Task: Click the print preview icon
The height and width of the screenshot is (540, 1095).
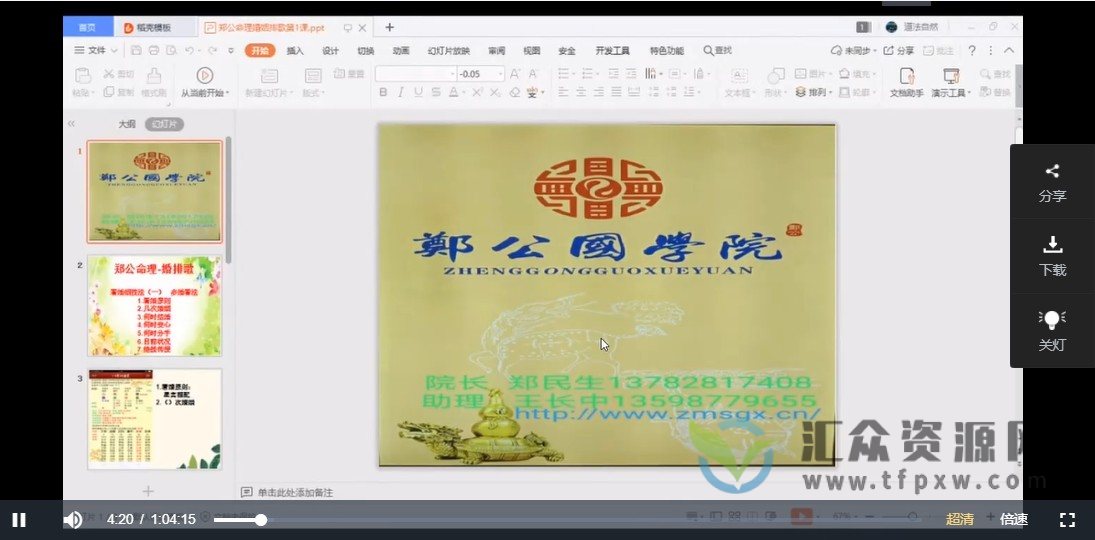Action: pyautogui.click(x=171, y=50)
